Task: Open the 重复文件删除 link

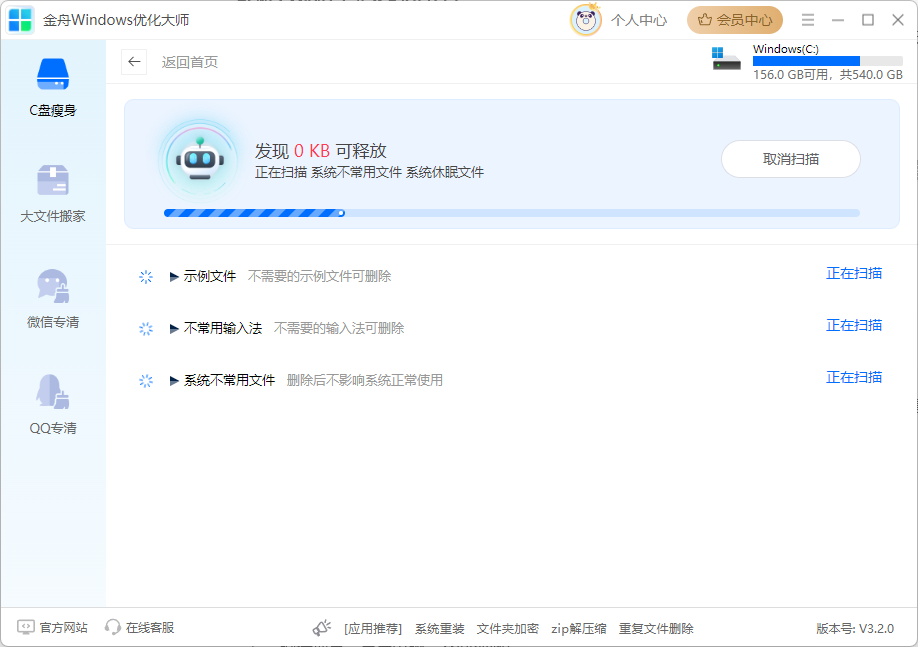Action: [x=656, y=629]
